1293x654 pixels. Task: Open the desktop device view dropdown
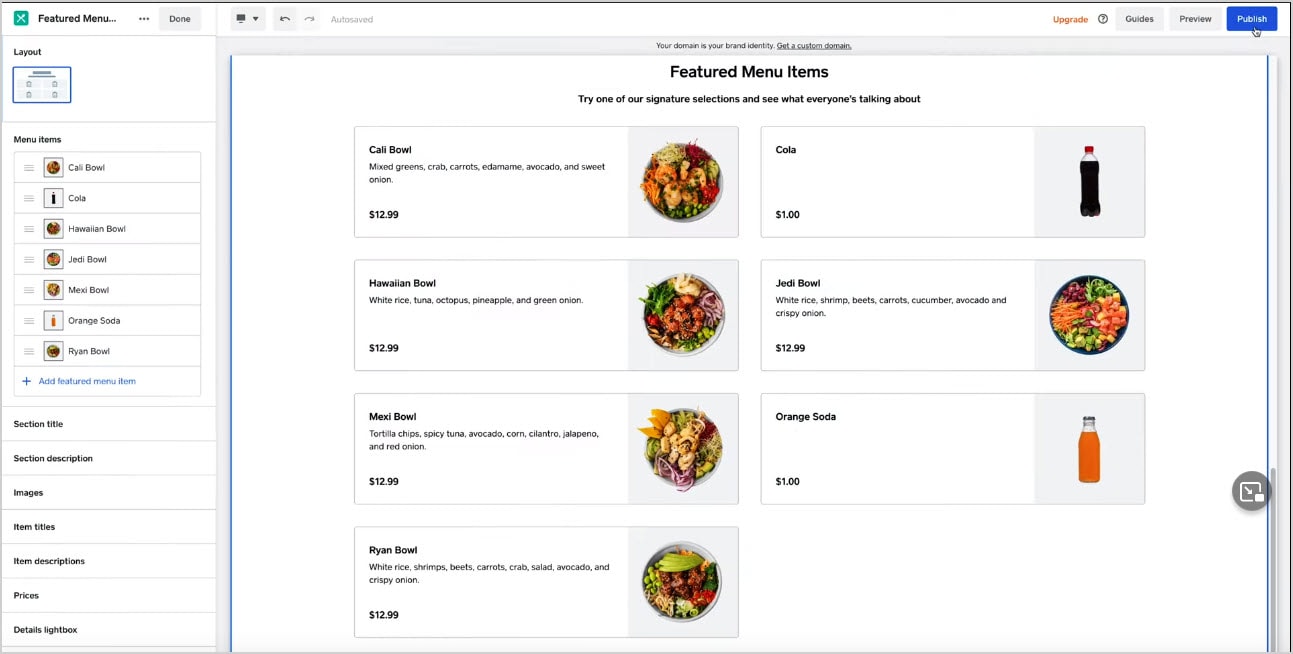247,19
